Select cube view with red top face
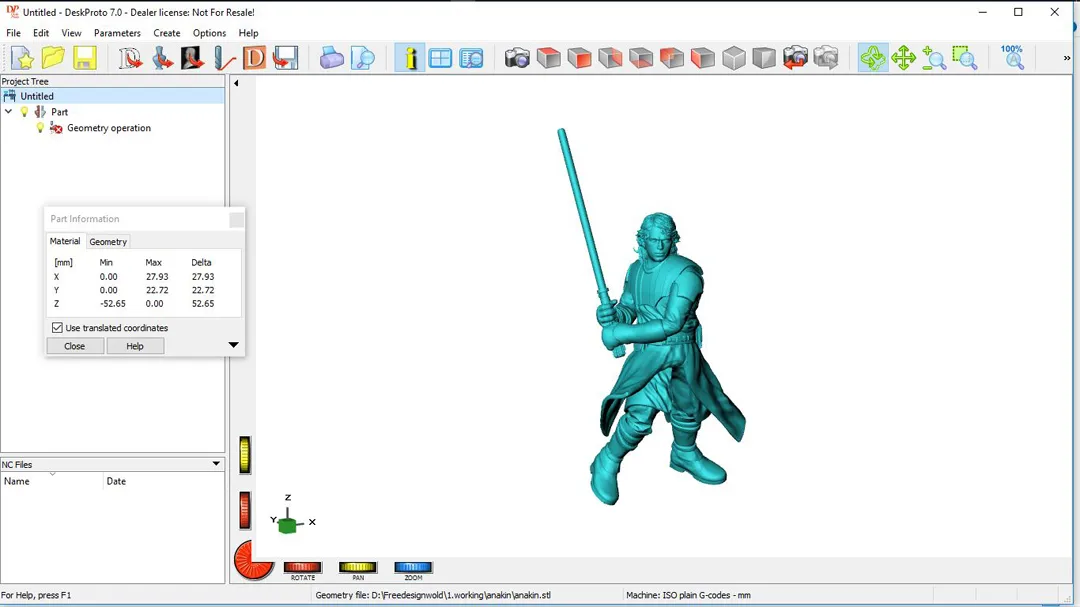The height and width of the screenshot is (607, 1080). click(x=548, y=58)
